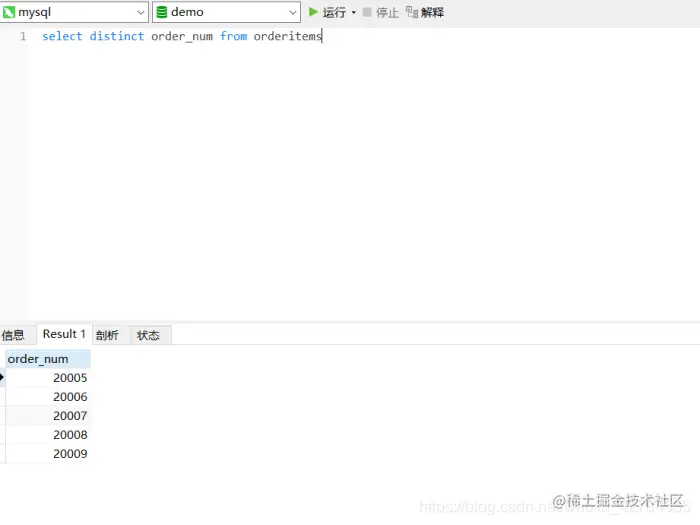Switch to the 信息 tab
Image resolution: width=700 pixels, height=525 pixels.
13,335
